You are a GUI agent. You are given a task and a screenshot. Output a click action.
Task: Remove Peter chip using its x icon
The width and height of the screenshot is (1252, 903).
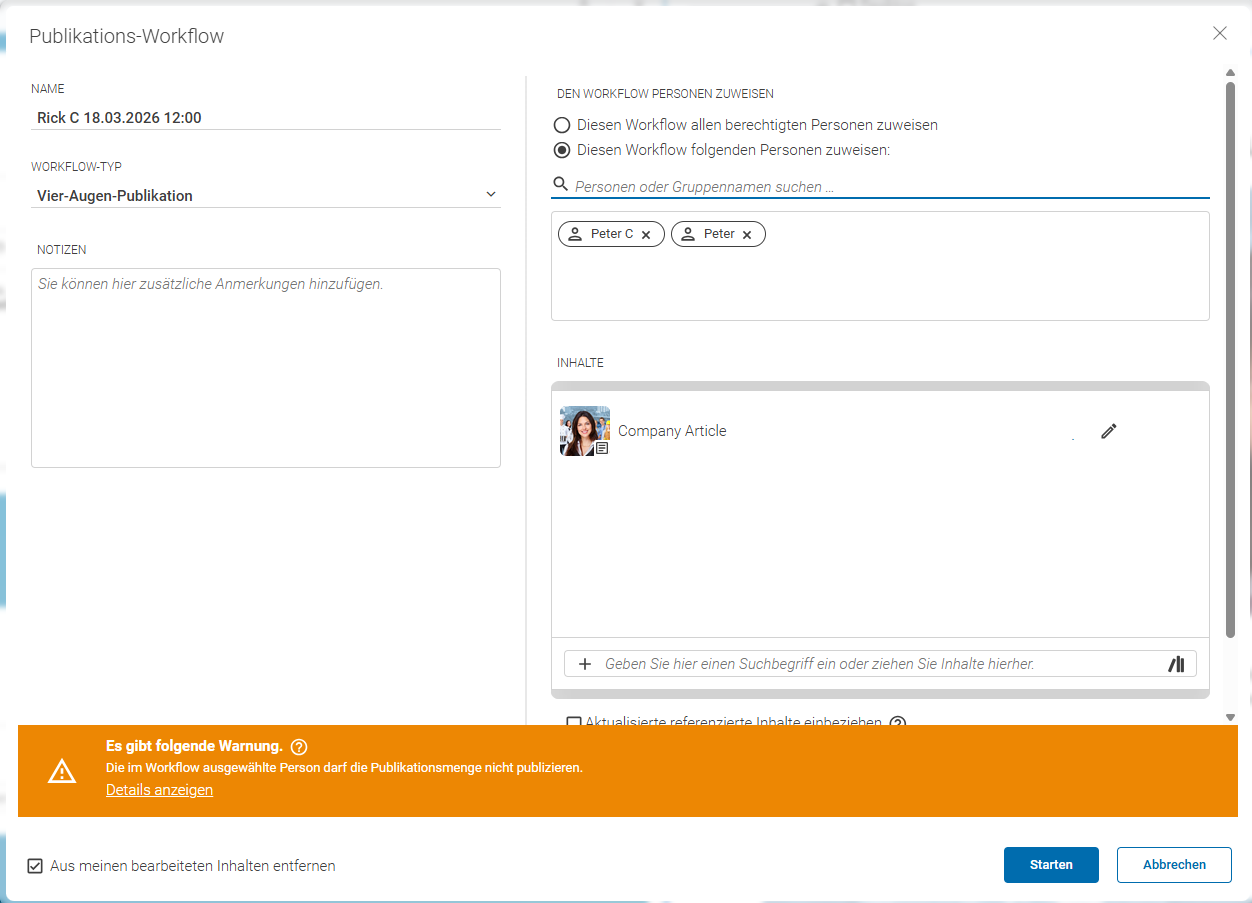747,235
